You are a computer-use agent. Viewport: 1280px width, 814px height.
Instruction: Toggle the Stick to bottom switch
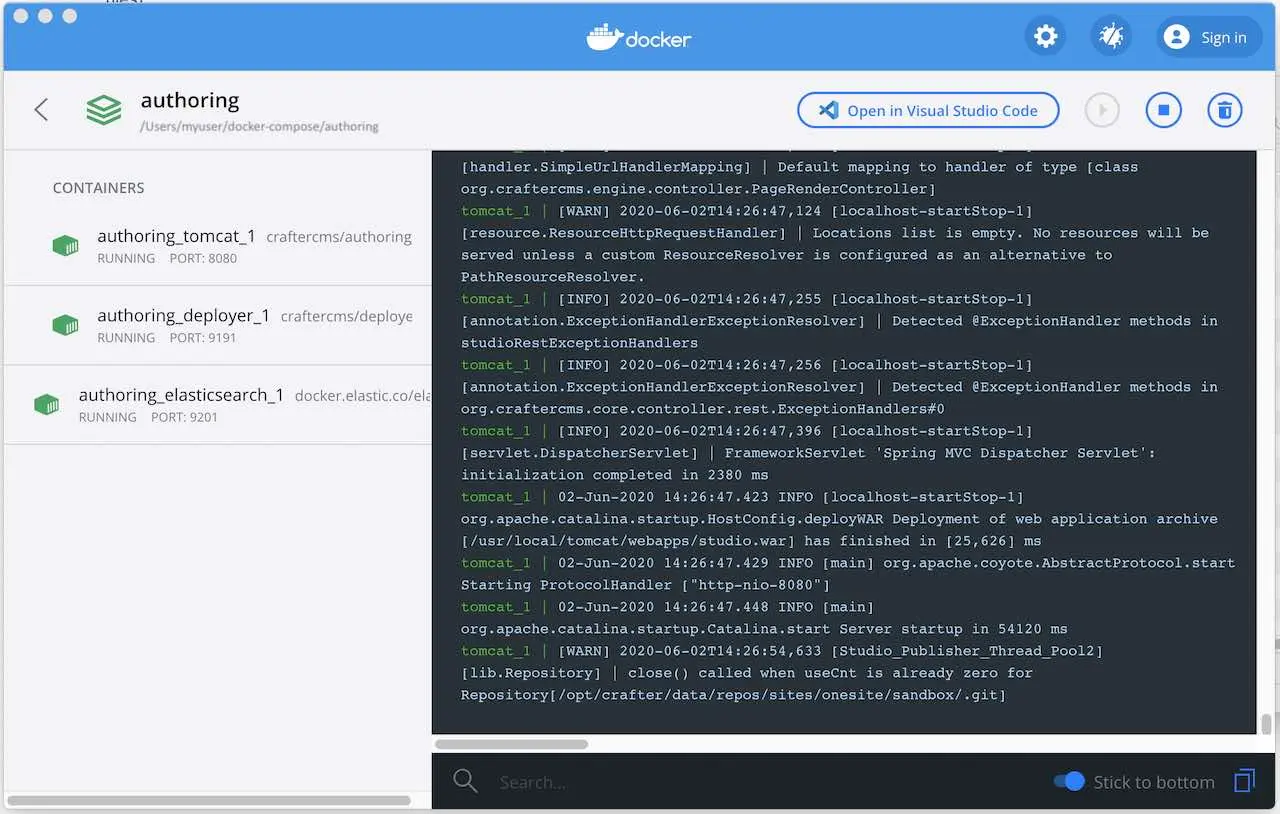1069,781
